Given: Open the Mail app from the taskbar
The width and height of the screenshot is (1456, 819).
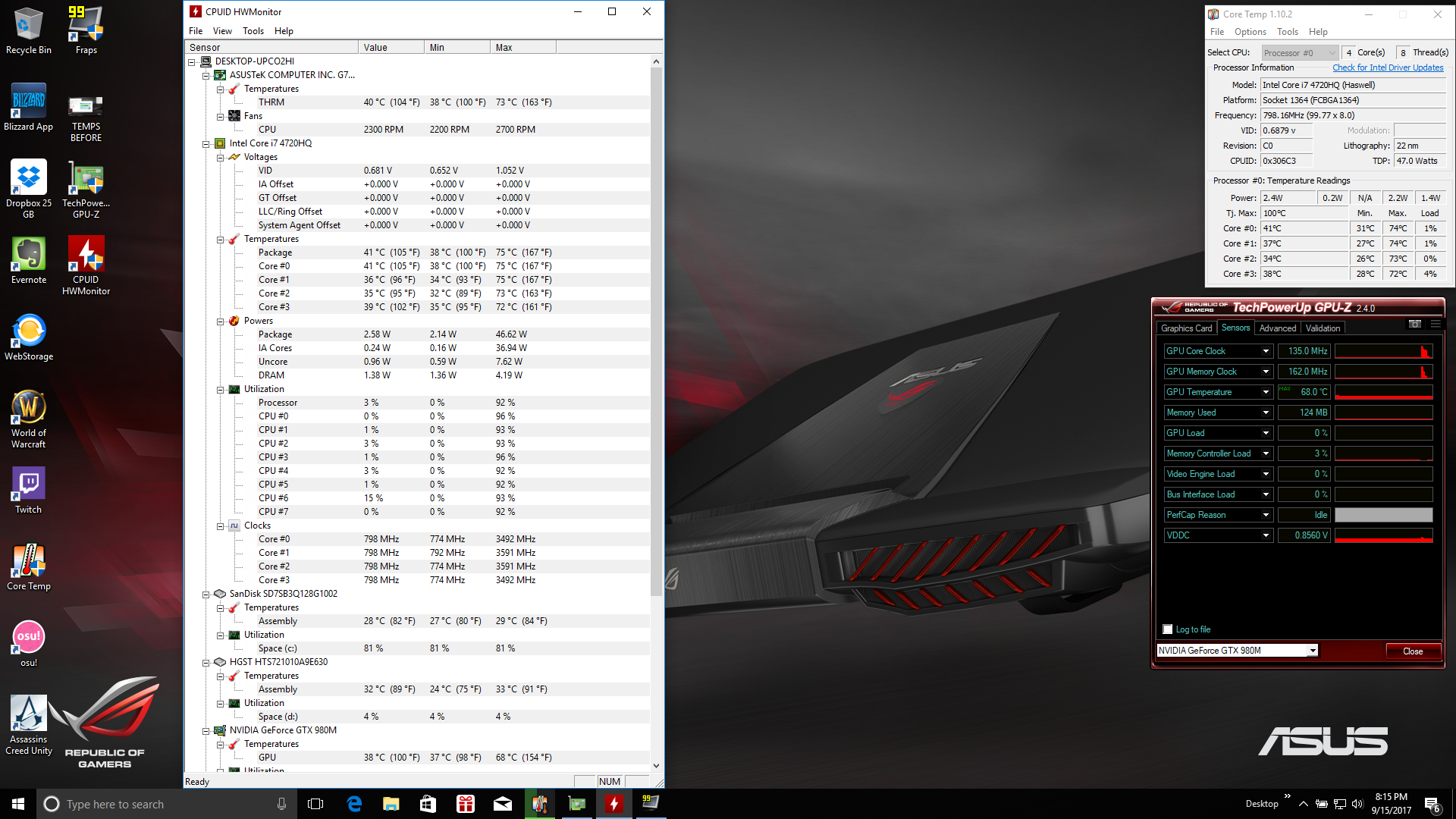Looking at the screenshot, I should click(x=503, y=804).
